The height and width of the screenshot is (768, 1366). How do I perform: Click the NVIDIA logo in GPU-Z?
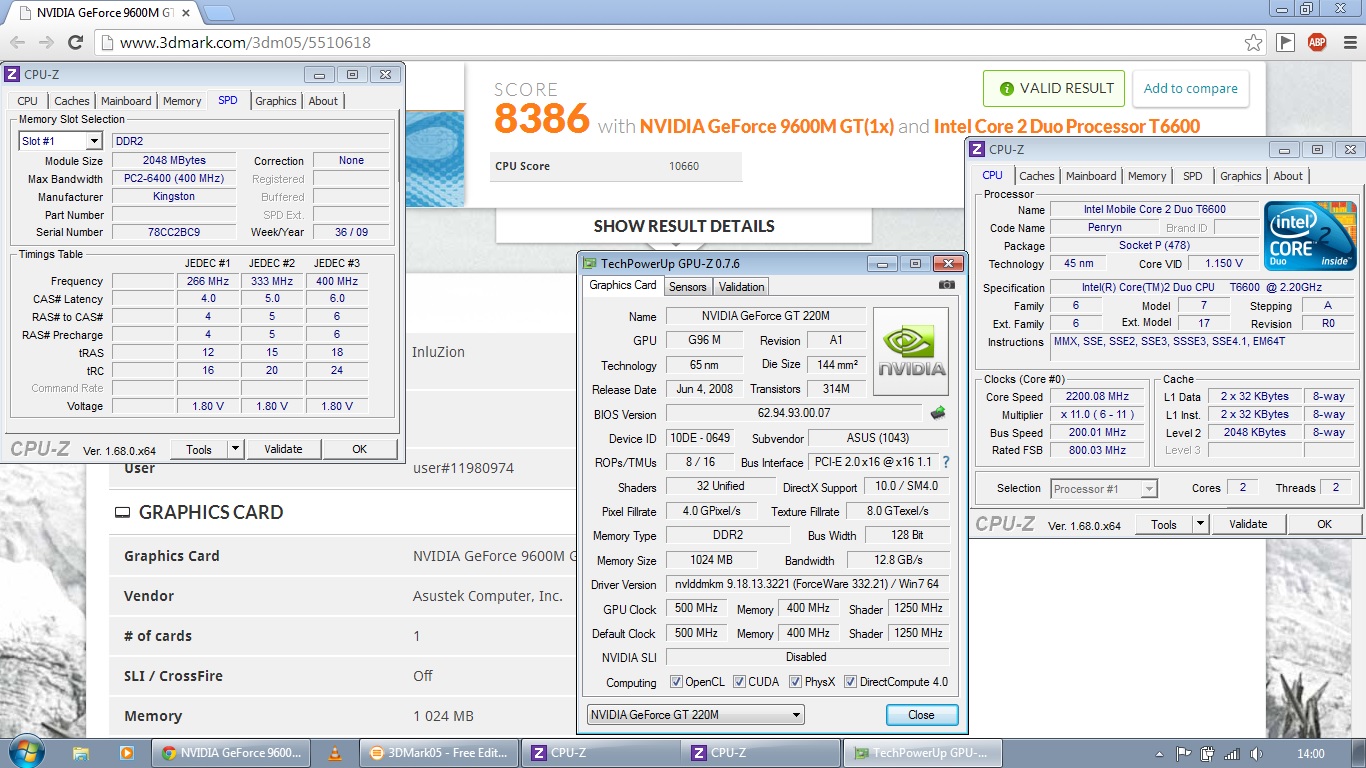(x=911, y=351)
